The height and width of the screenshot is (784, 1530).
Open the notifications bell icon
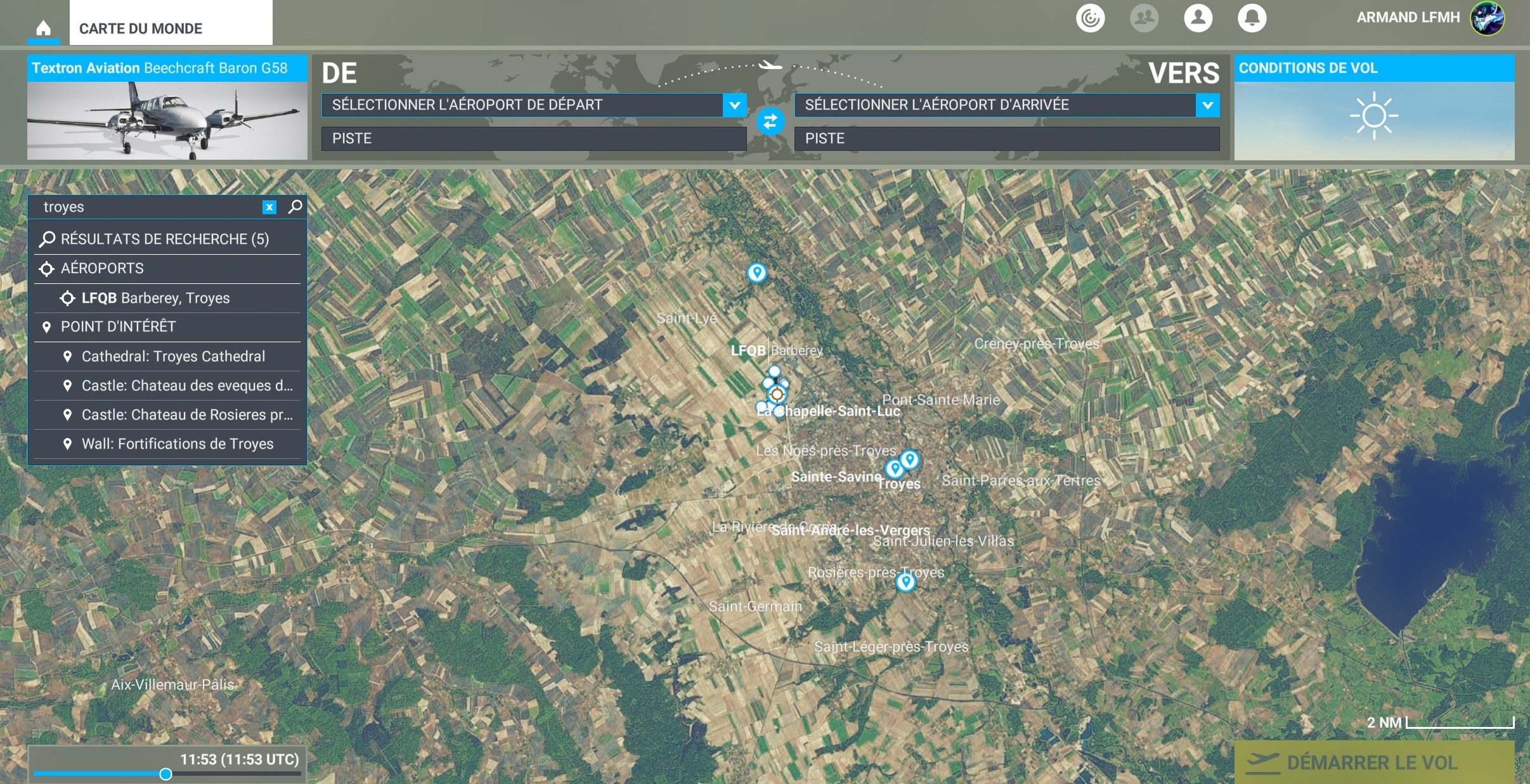tap(1252, 18)
